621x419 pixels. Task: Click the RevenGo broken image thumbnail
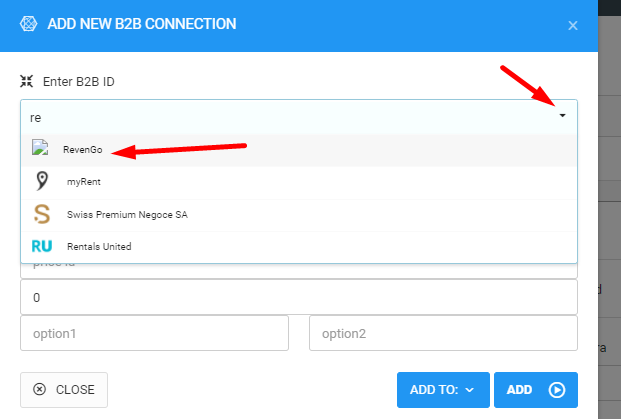pyautogui.click(x=40, y=147)
